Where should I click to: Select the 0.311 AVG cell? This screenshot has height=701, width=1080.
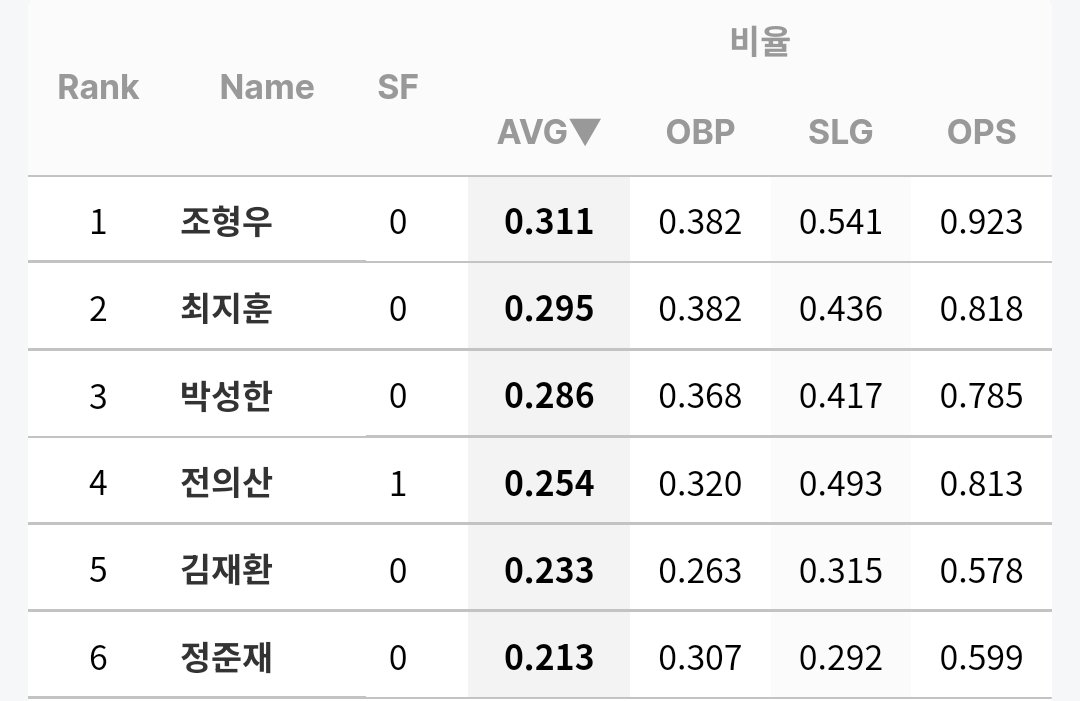click(x=548, y=221)
